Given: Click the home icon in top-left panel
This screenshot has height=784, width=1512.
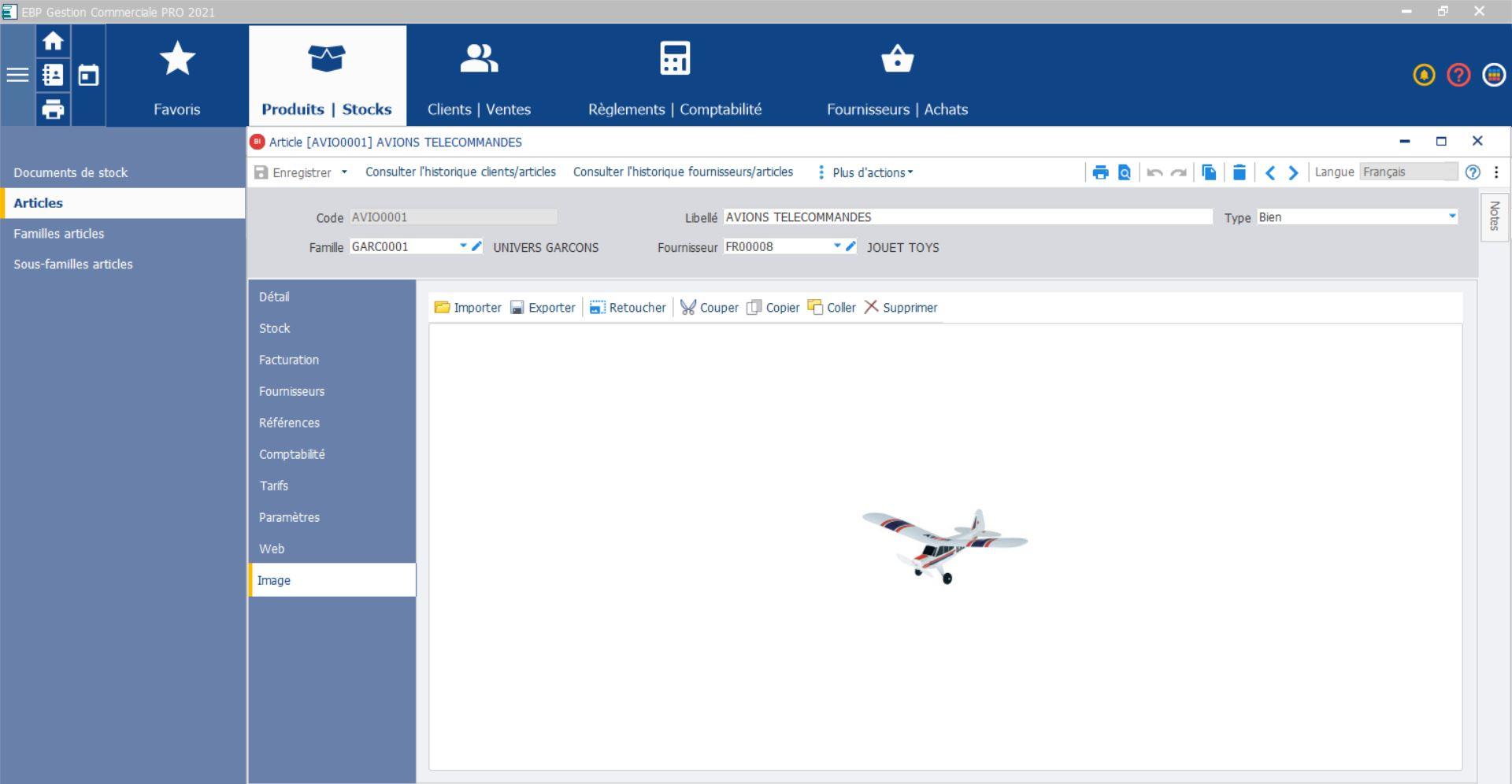Looking at the screenshot, I should coord(53,41).
